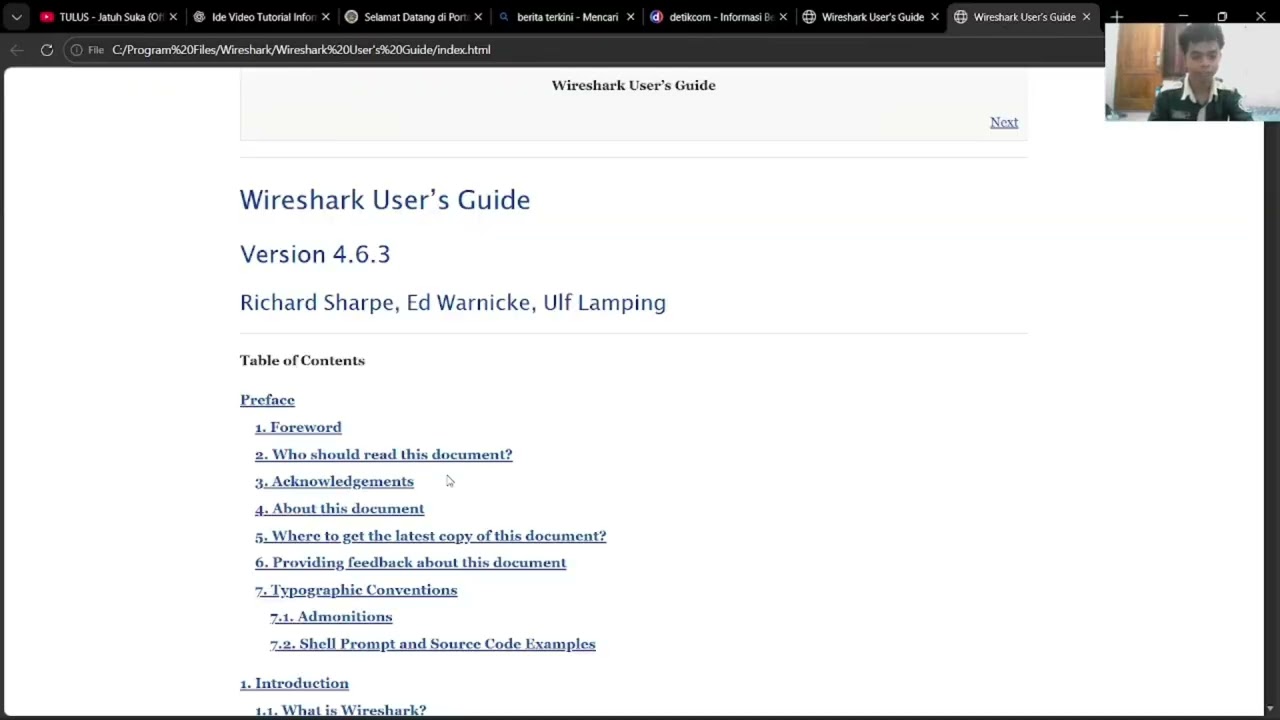Open Providing feedback about this document link
The width and height of the screenshot is (1280, 720).
(410, 563)
